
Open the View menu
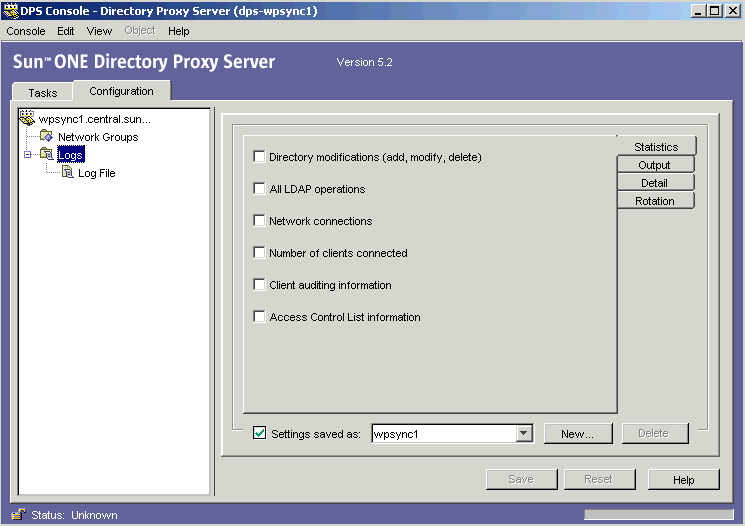(x=99, y=31)
